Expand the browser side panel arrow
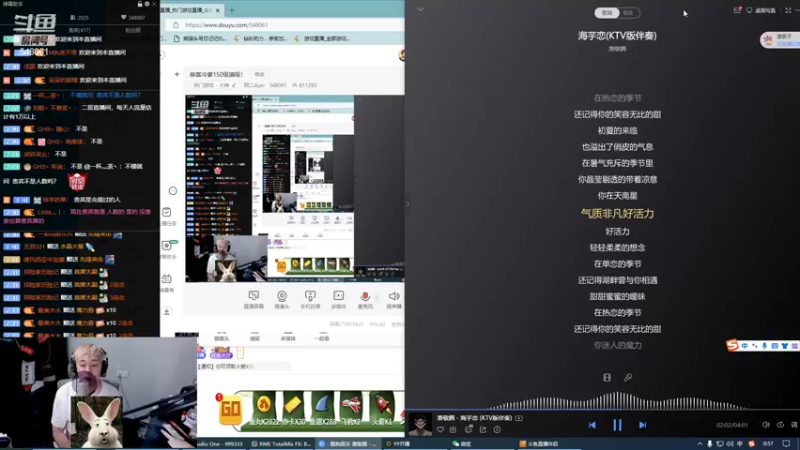The height and width of the screenshot is (450, 800). (x=408, y=204)
